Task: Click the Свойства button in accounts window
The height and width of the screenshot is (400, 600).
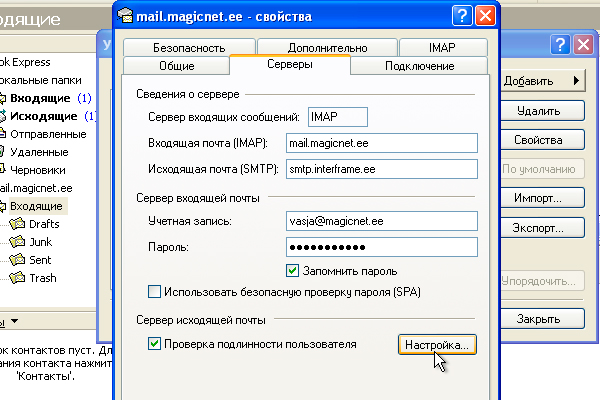Action: coord(543,140)
